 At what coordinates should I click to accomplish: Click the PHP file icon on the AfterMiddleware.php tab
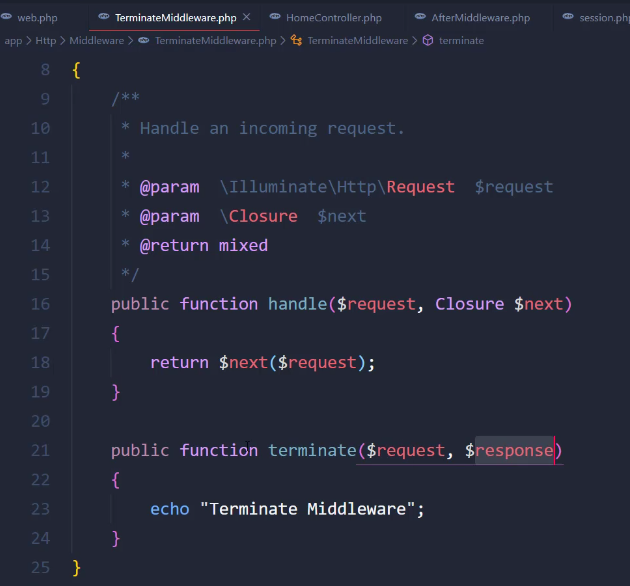[420, 16]
